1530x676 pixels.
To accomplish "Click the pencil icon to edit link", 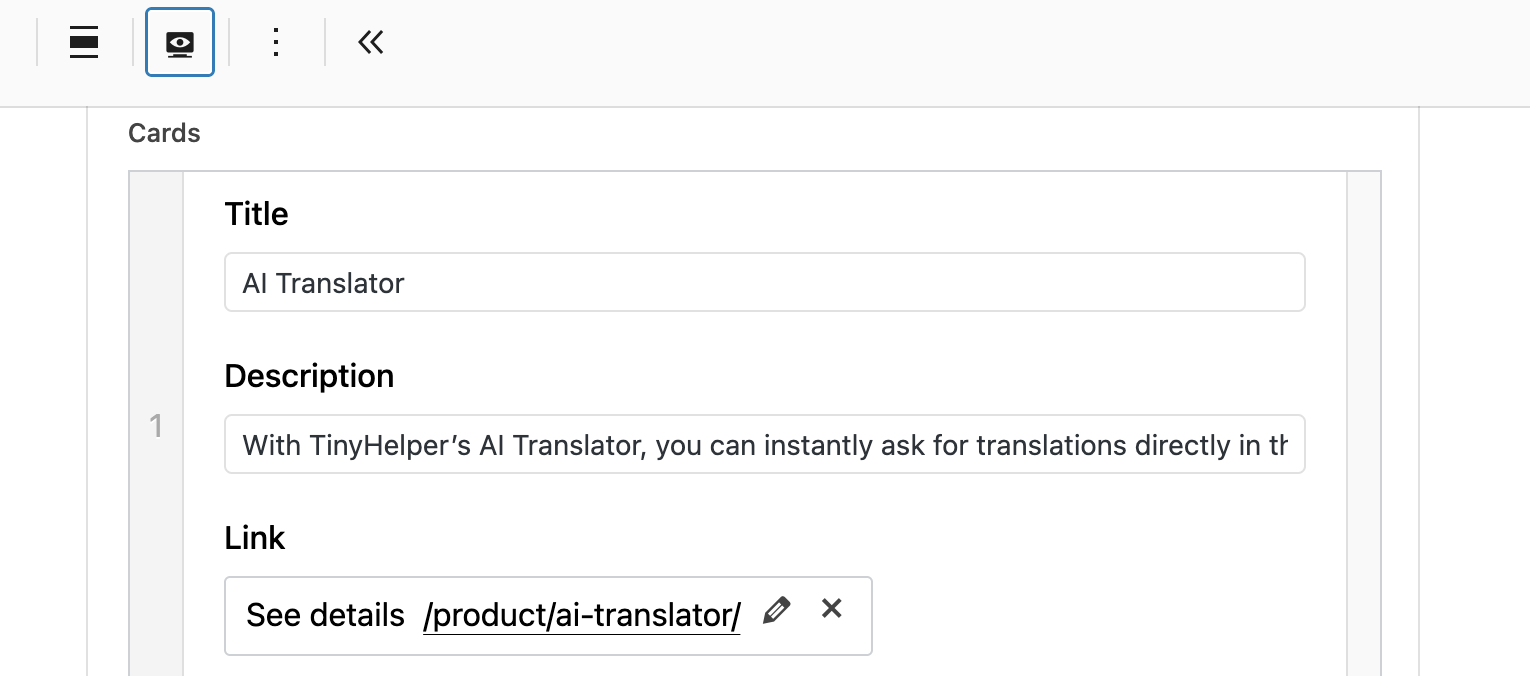I will [776, 610].
